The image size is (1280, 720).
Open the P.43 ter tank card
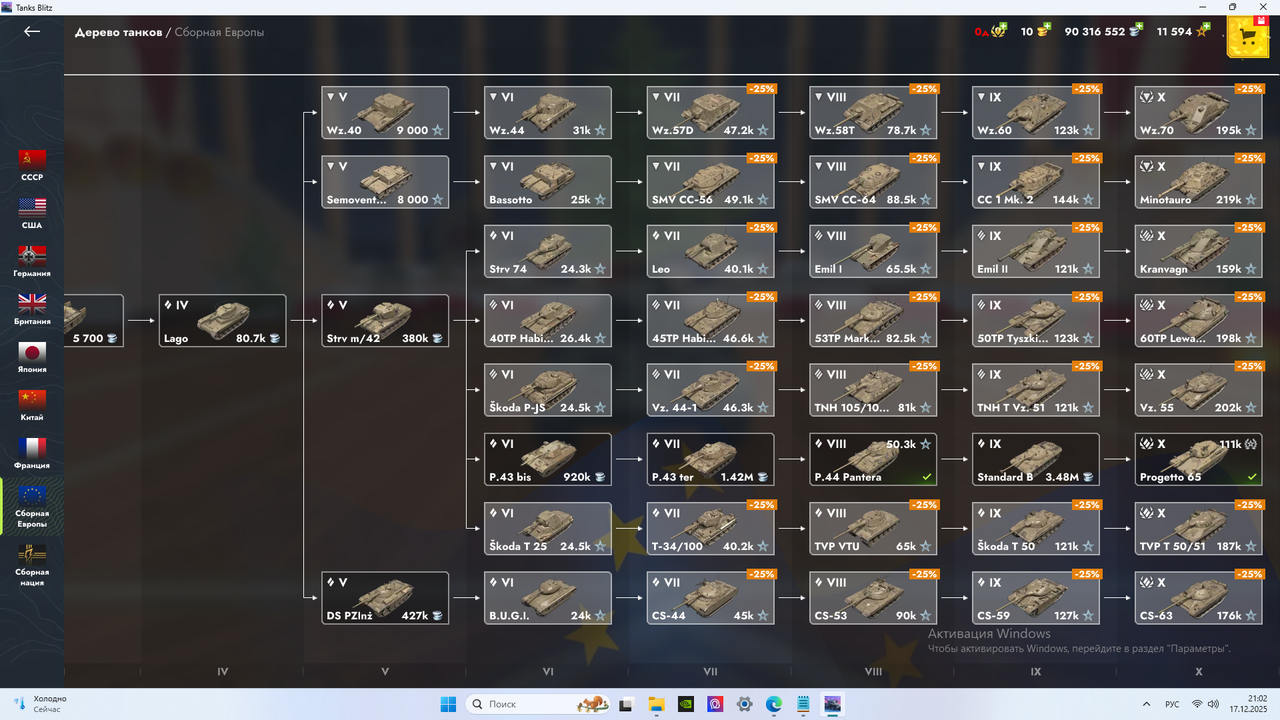(x=710, y=460)
